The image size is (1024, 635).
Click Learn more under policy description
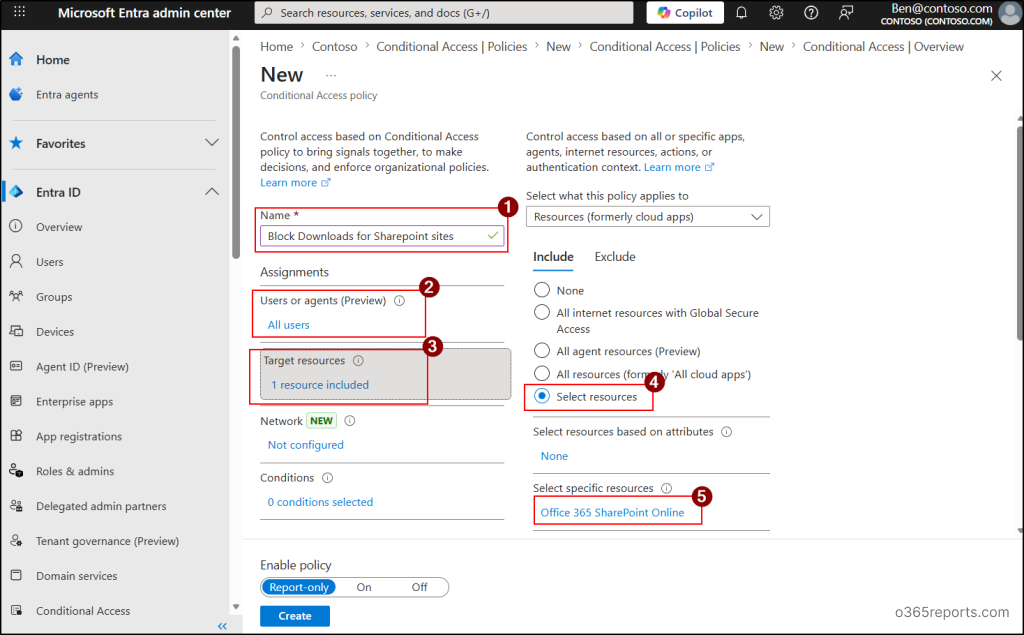[x=295, y=182]
